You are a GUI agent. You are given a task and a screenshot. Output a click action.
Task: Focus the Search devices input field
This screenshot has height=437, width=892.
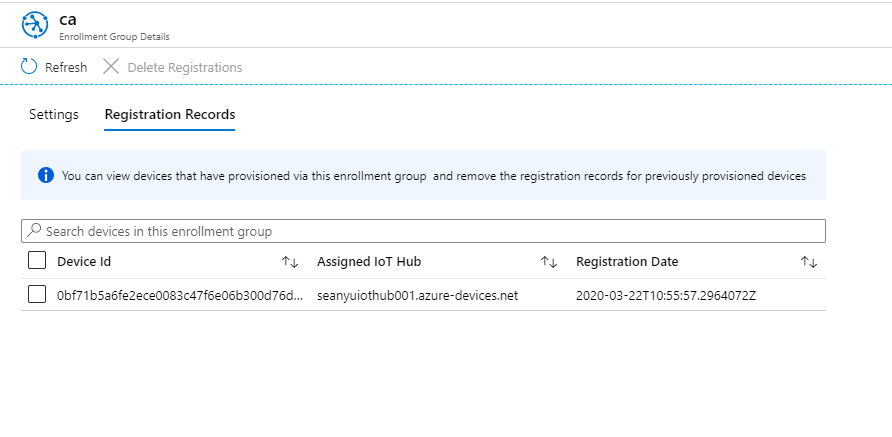pyautogui.click(x=423, y=231)
